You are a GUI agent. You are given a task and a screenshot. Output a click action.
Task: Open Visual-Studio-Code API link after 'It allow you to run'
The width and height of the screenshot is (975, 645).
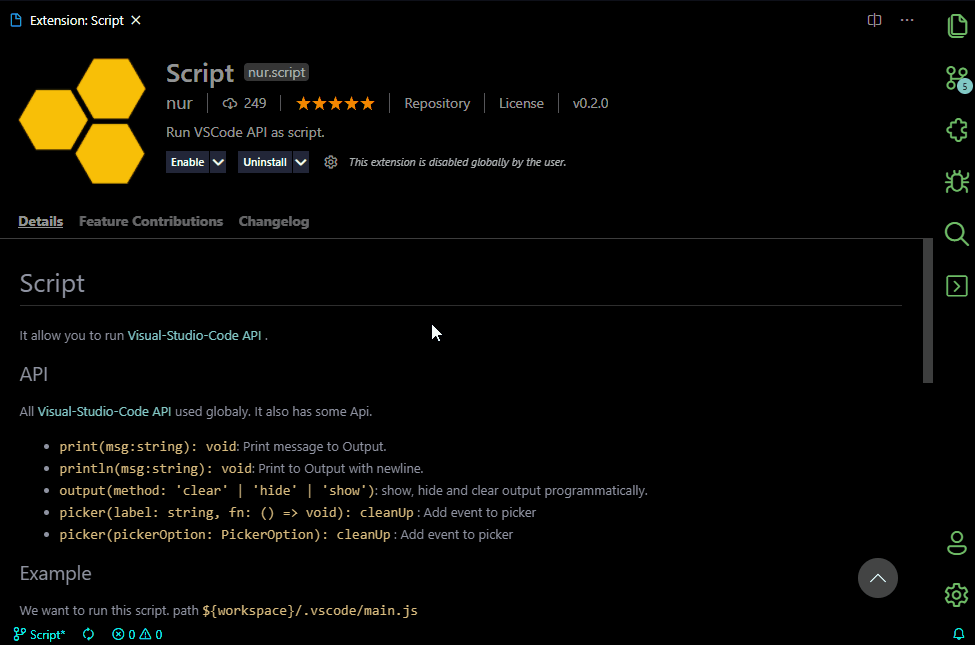pos(195,335)
